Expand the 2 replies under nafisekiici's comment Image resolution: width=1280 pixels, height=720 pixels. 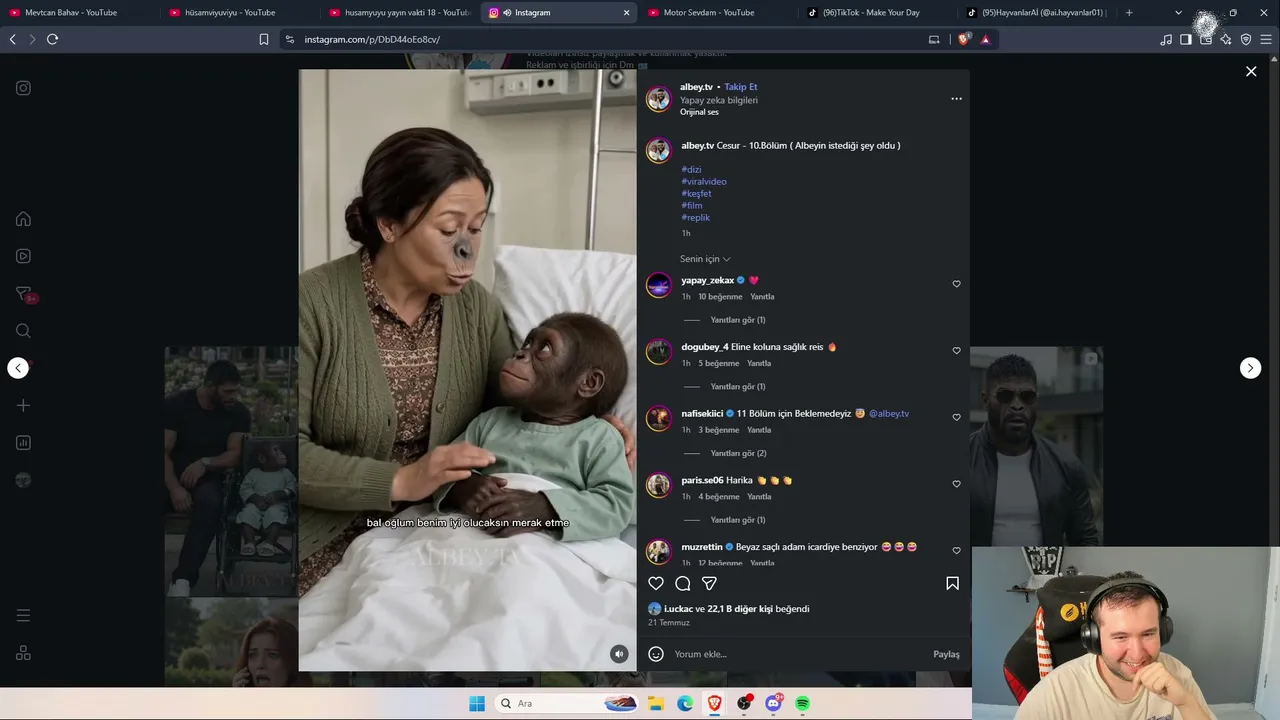[738, 453]
